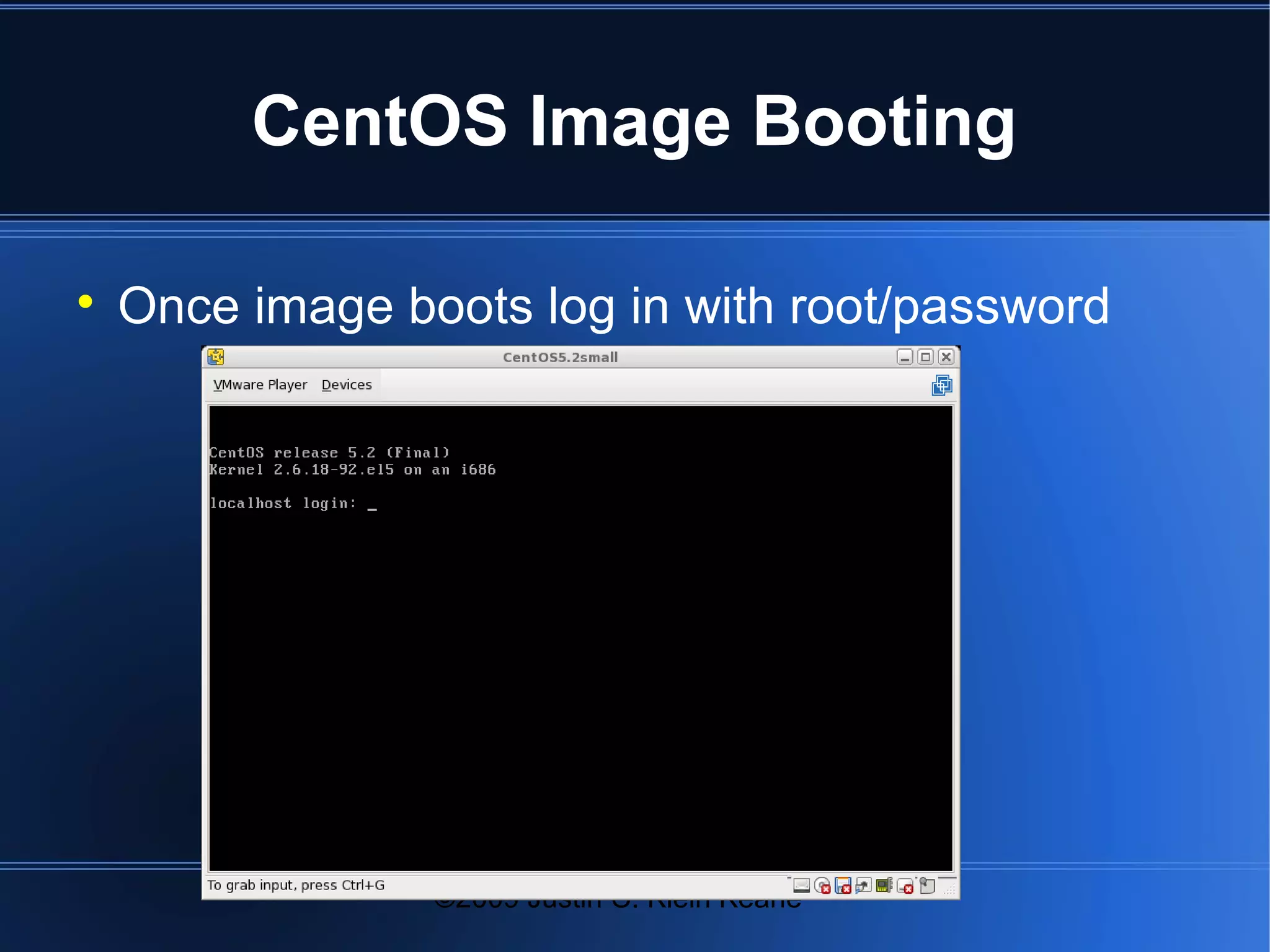Close the CentOS5.2small window
Image resolution: width=1270 pixels, height=952 pixels.
(x=946, y=357)
